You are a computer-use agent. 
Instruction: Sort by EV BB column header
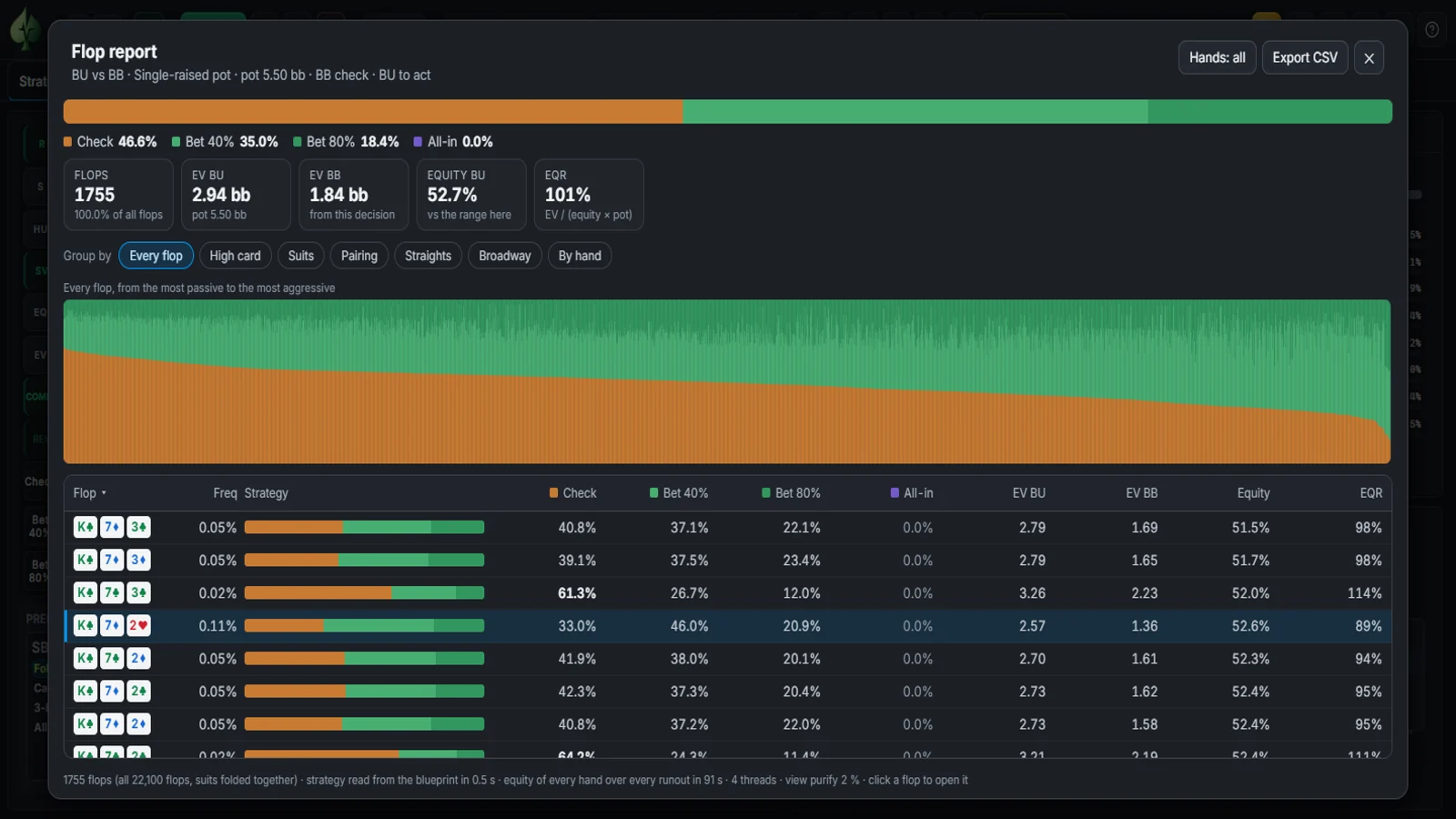[x=1141, y=493]
